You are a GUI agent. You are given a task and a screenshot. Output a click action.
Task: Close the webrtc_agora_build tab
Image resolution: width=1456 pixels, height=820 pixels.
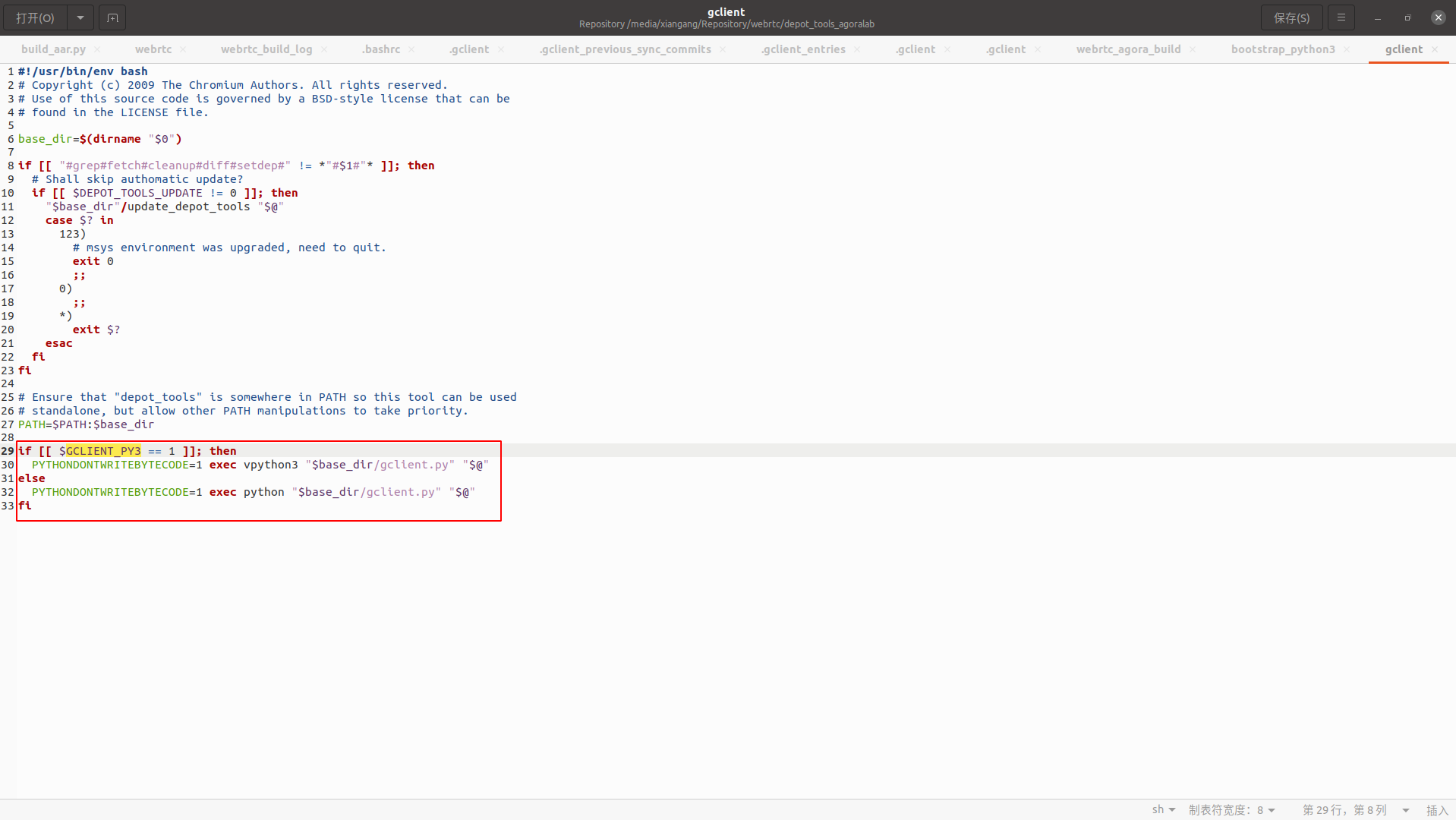pos(1193,49)
